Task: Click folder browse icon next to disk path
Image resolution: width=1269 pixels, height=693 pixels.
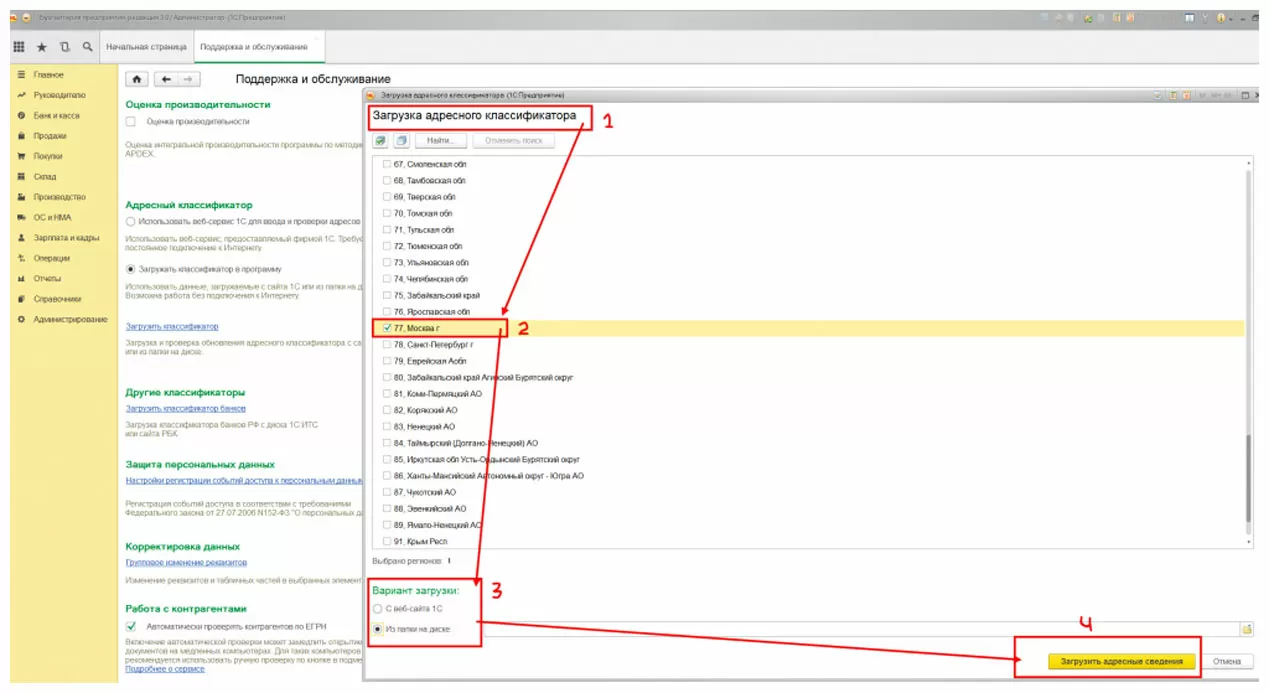Action: pos(1246,629)
